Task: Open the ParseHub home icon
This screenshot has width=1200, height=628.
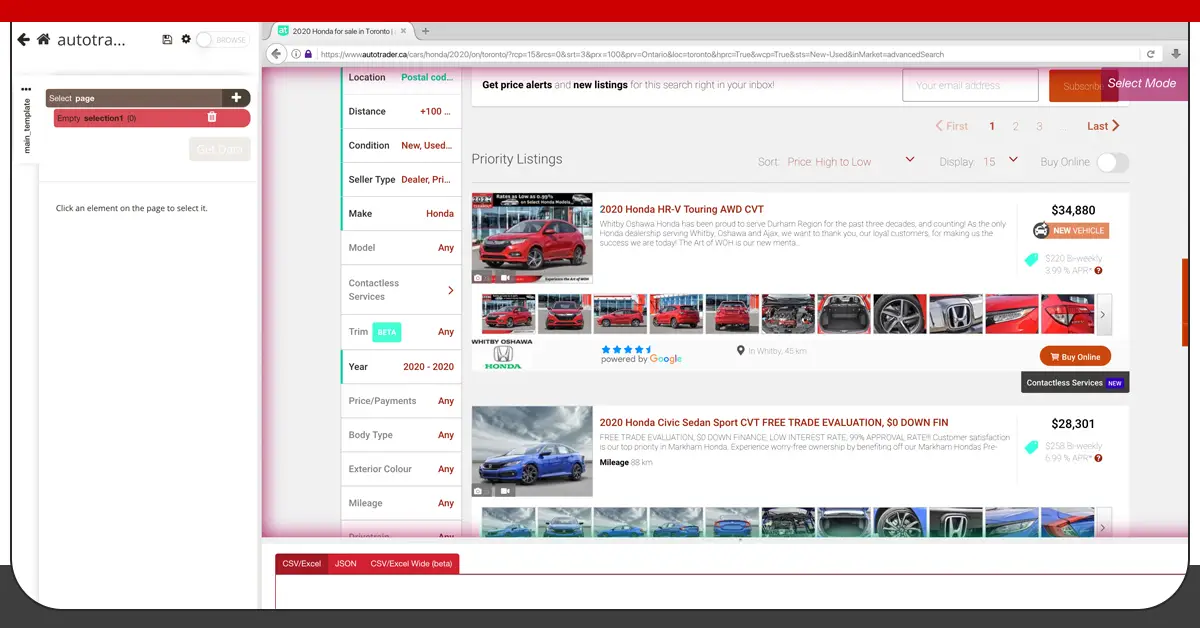Action: click(x=43, y=39)
